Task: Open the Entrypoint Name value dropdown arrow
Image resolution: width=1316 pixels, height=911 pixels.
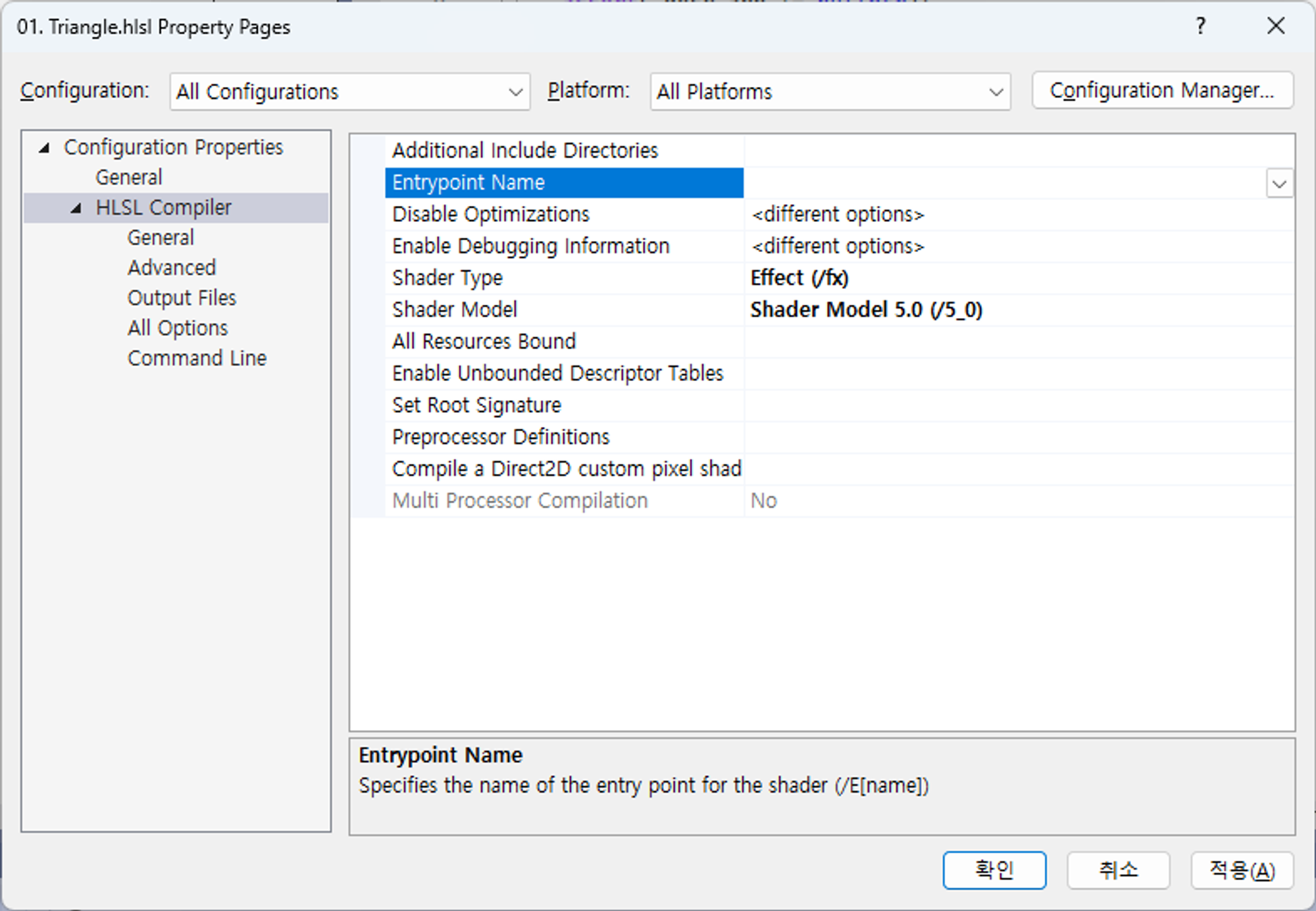Action: (x=1279, y=184)
